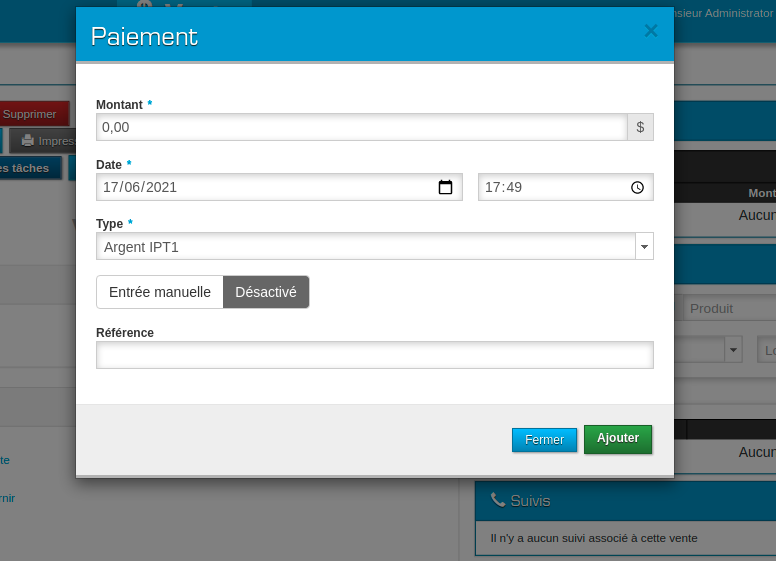Expand the Type dropdown arrow
Viewport: 776px width, 561px height.
click(643, 246)
